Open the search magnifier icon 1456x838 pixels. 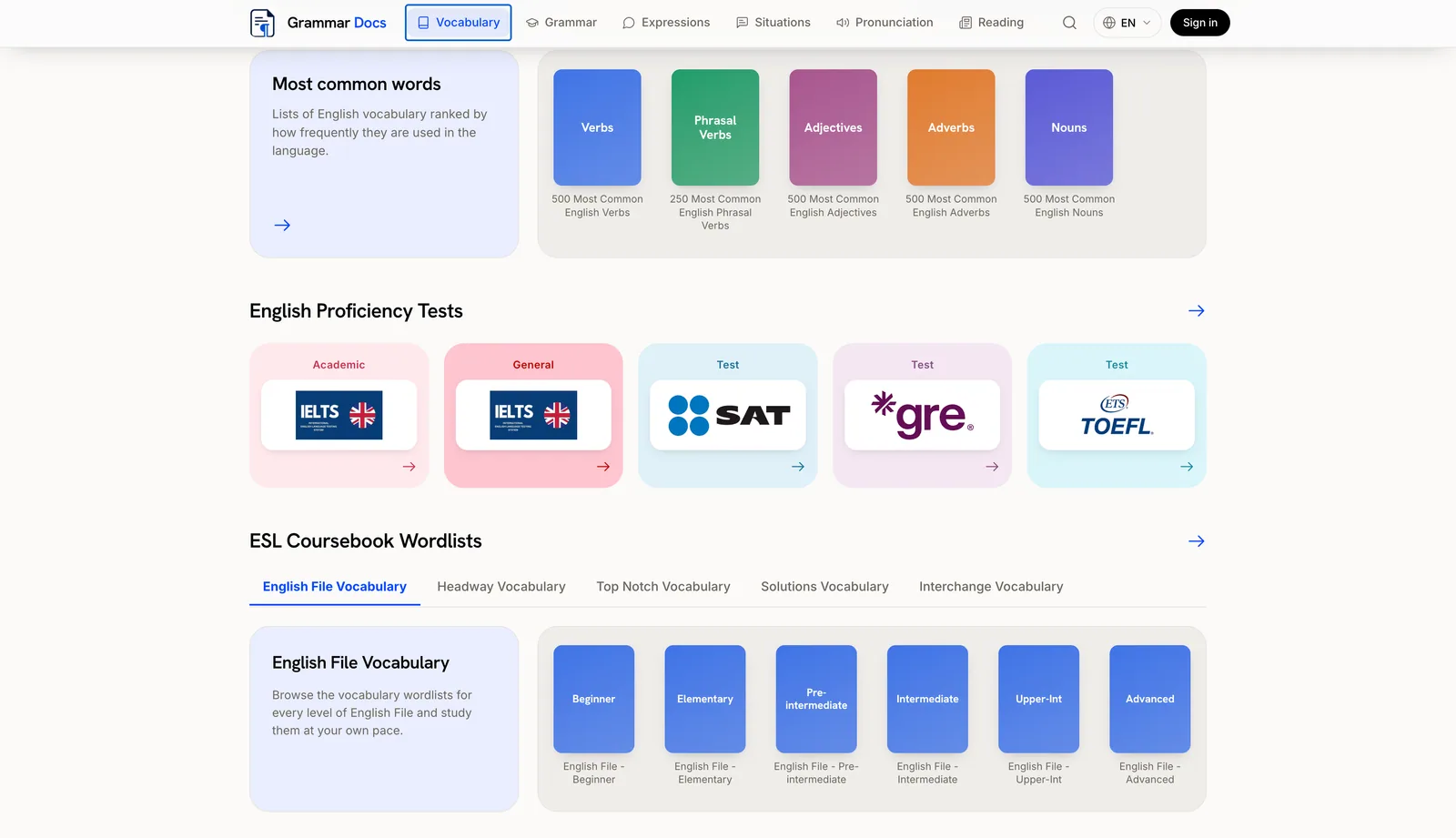1069,23
